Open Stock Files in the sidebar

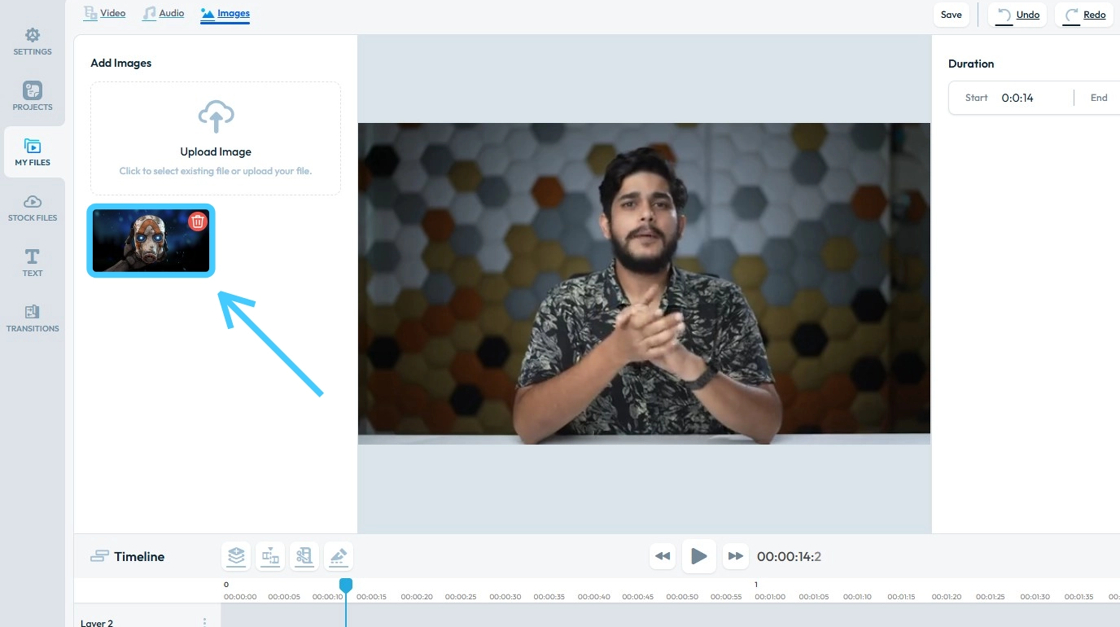pos(32,208)
